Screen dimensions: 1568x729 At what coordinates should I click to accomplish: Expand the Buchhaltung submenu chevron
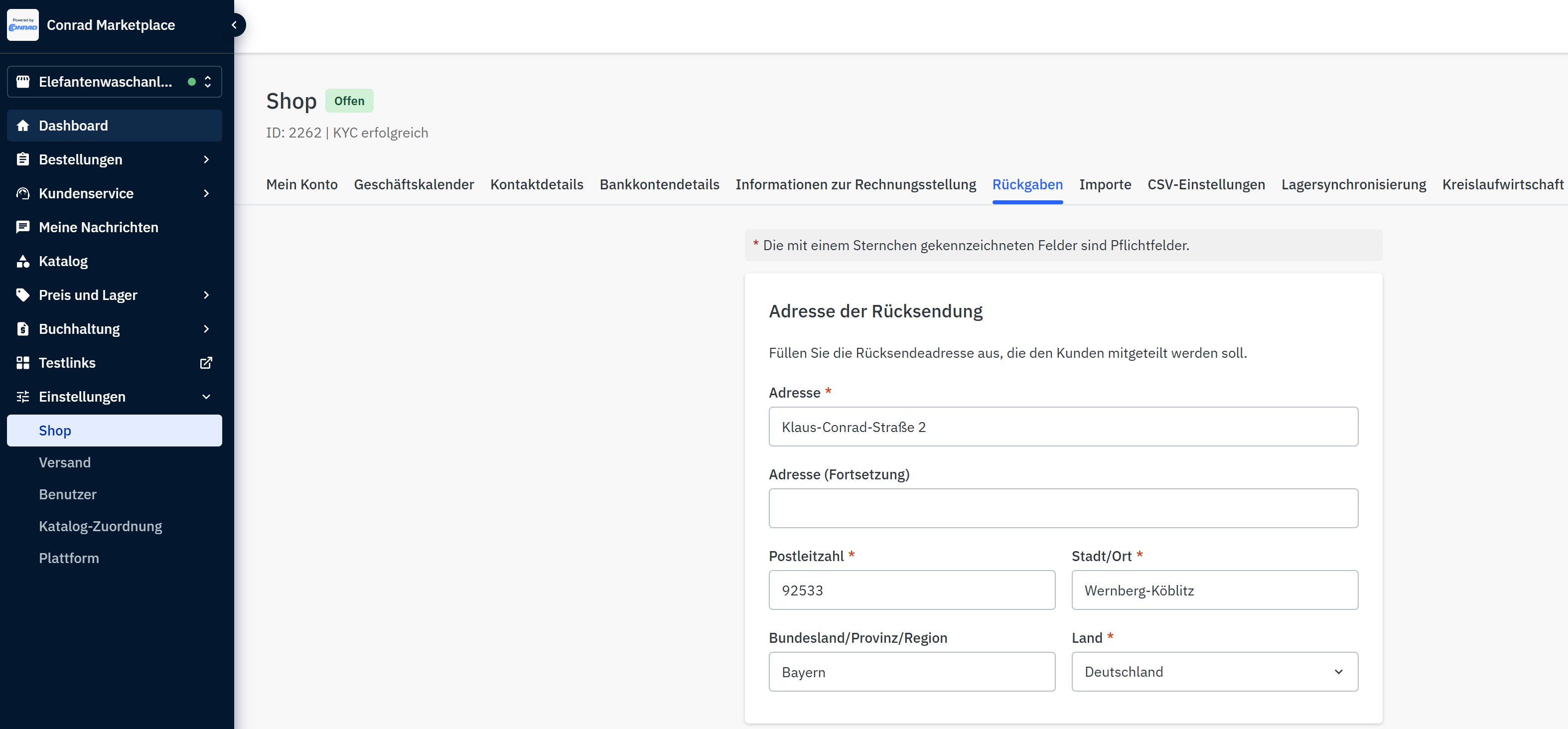click(206, 329)
